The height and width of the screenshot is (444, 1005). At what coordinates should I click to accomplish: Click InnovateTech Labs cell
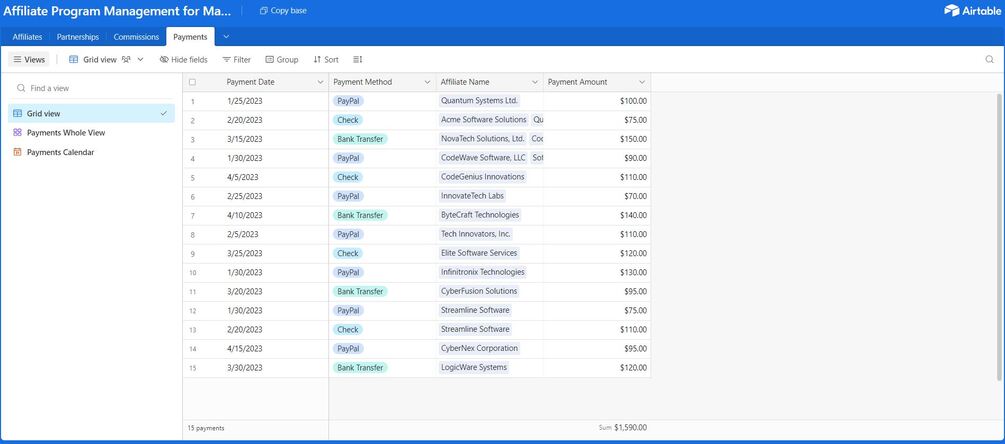472,196
